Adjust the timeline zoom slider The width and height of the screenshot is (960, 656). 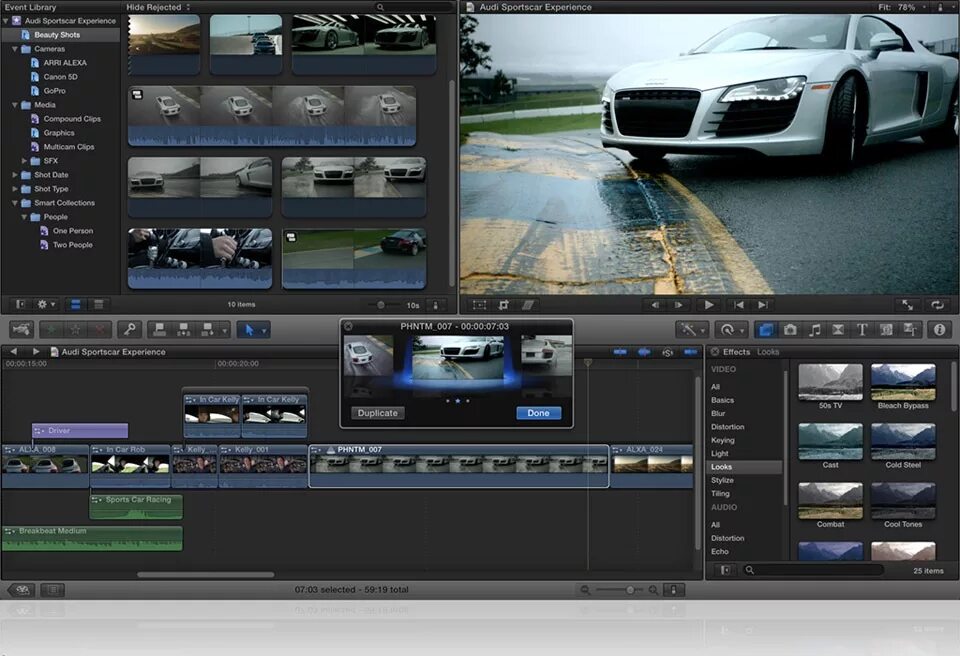point(629,590)
